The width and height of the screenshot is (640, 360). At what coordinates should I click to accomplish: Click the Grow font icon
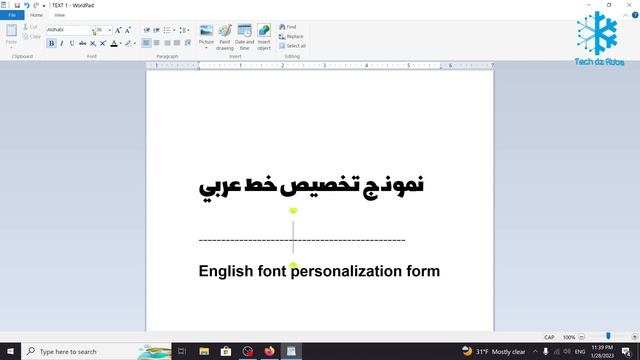pos(118,30)
